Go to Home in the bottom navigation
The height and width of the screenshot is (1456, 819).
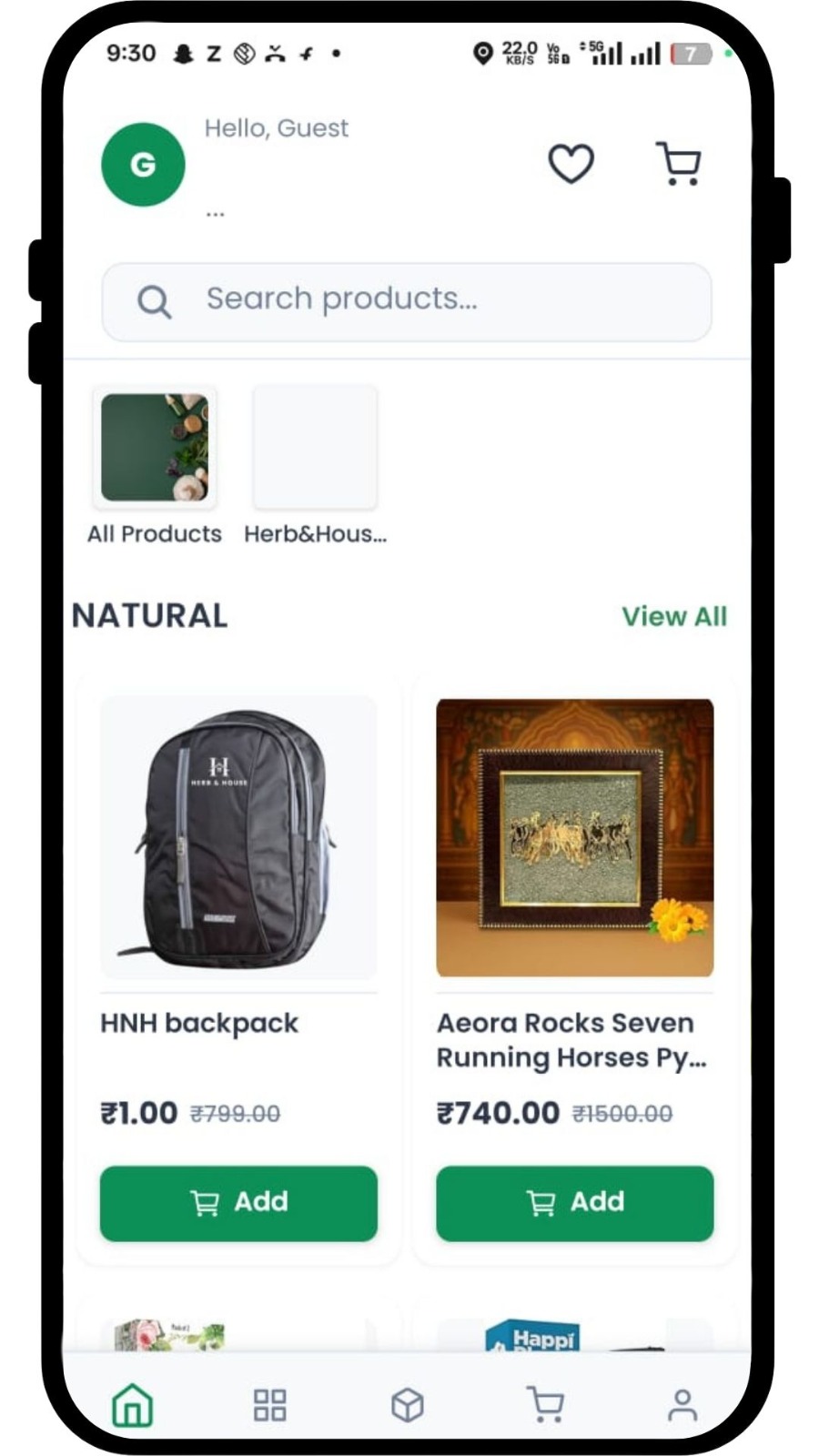coord(133,1404)
